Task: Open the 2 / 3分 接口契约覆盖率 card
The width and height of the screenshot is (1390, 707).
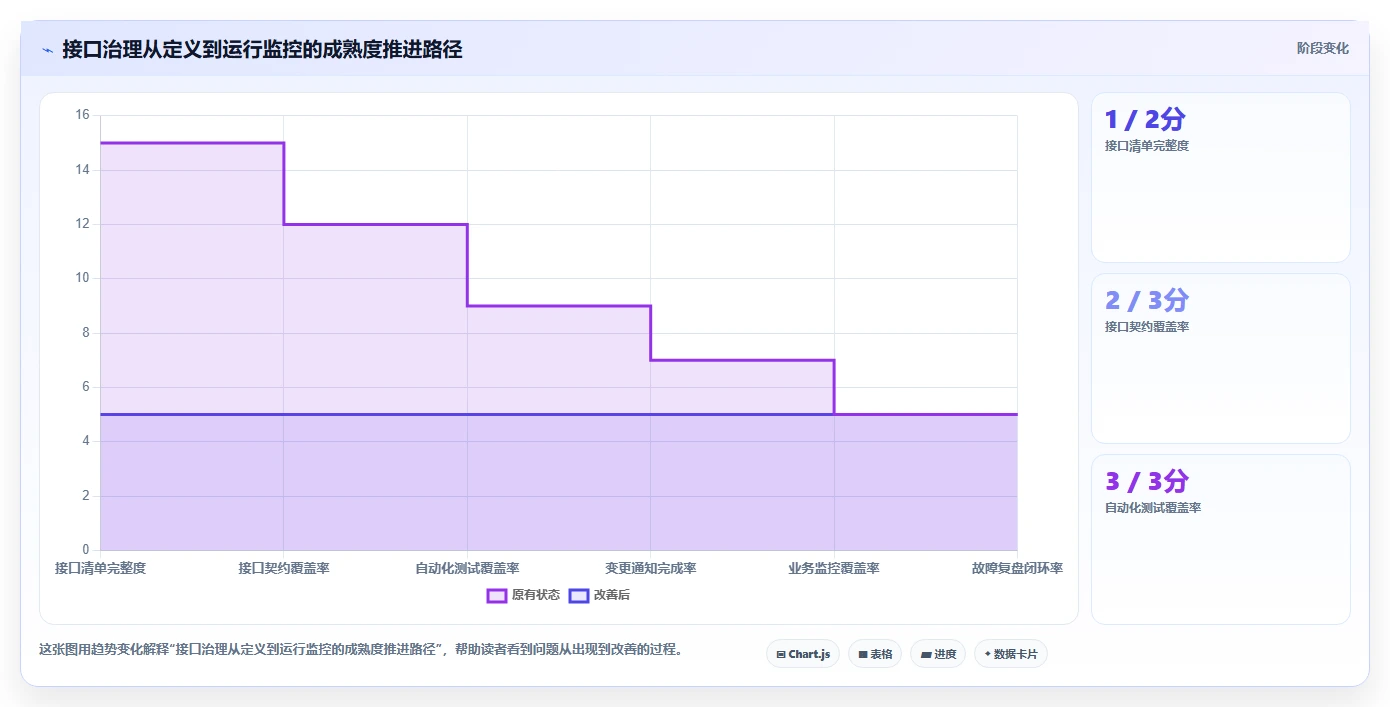Action: pyautogui.click(x=1221, y=358)
